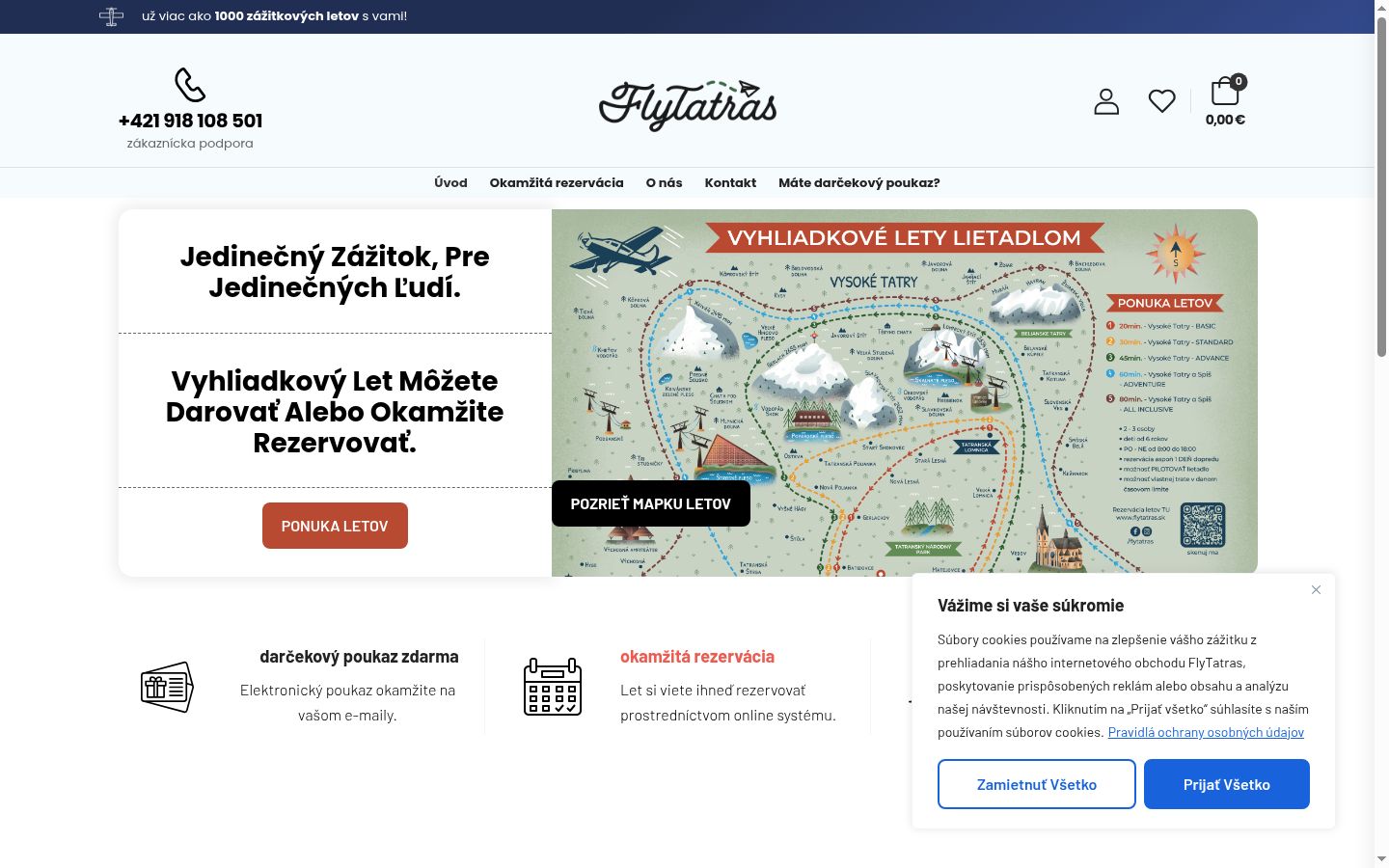Click the Jedinečný Zážitok headline
This screenshot has height=868, width=1389.
[335, 272]
